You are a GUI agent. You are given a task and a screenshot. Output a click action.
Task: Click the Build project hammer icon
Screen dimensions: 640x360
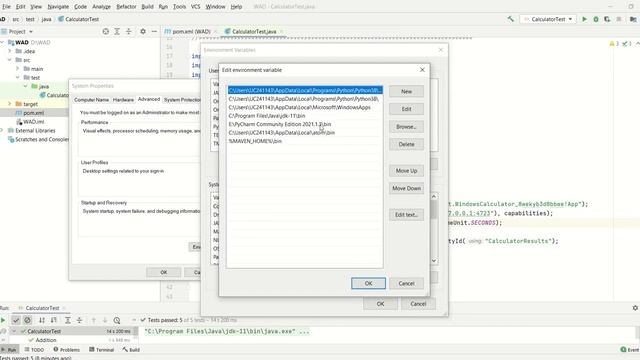coord(510,19)
